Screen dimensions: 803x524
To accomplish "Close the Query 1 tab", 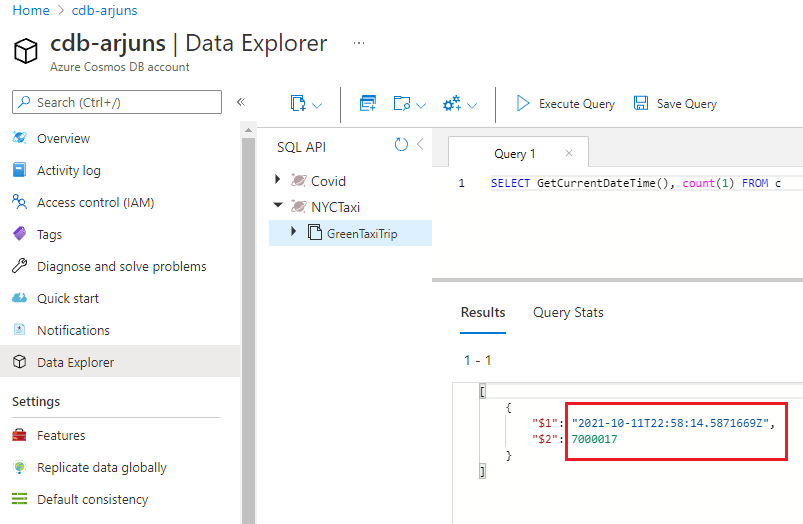I will coord(569,153).
